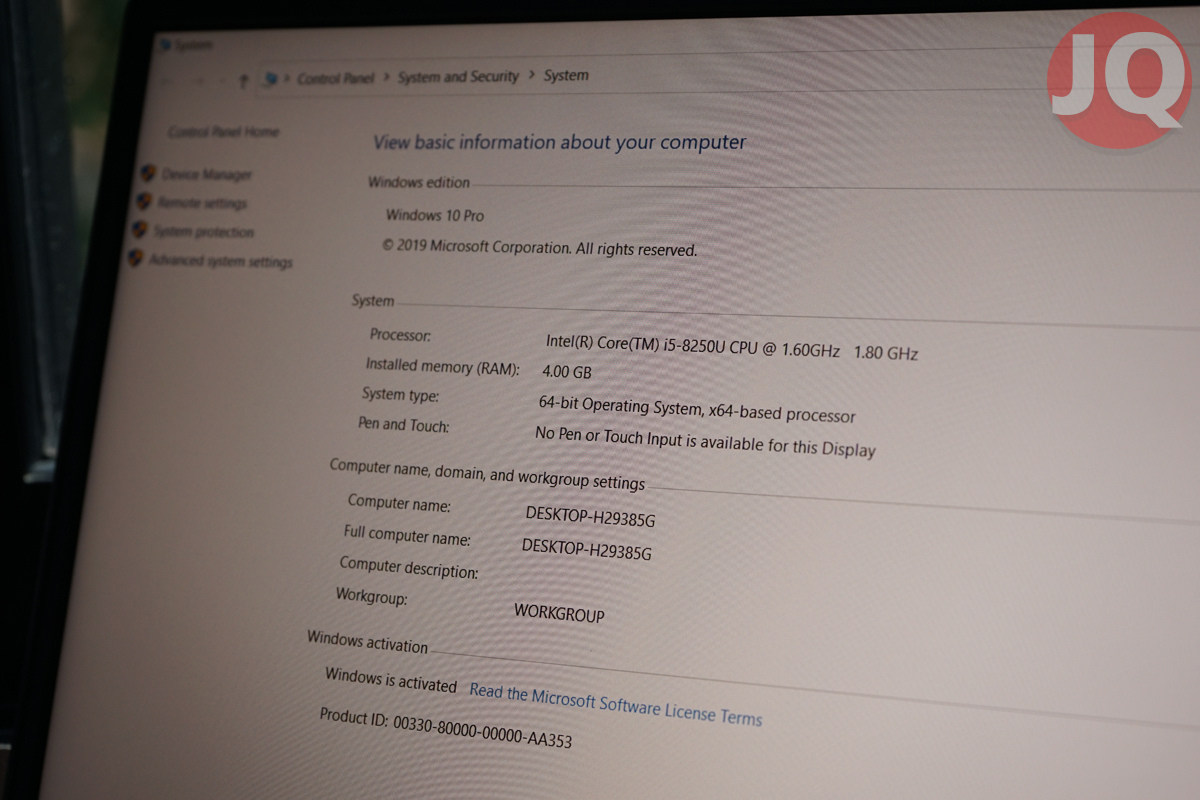Click the shield icon beside Advanced system settings

pyautogui.click(x=135, y=259)
